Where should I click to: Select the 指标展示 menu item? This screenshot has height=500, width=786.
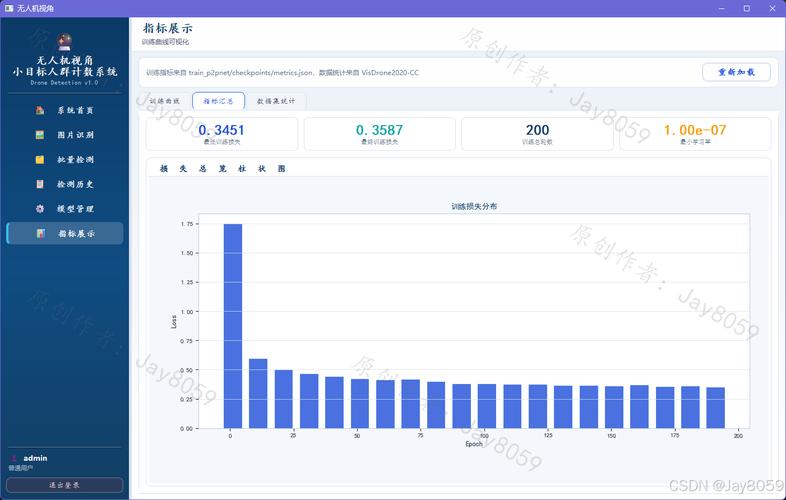[65, 233]
